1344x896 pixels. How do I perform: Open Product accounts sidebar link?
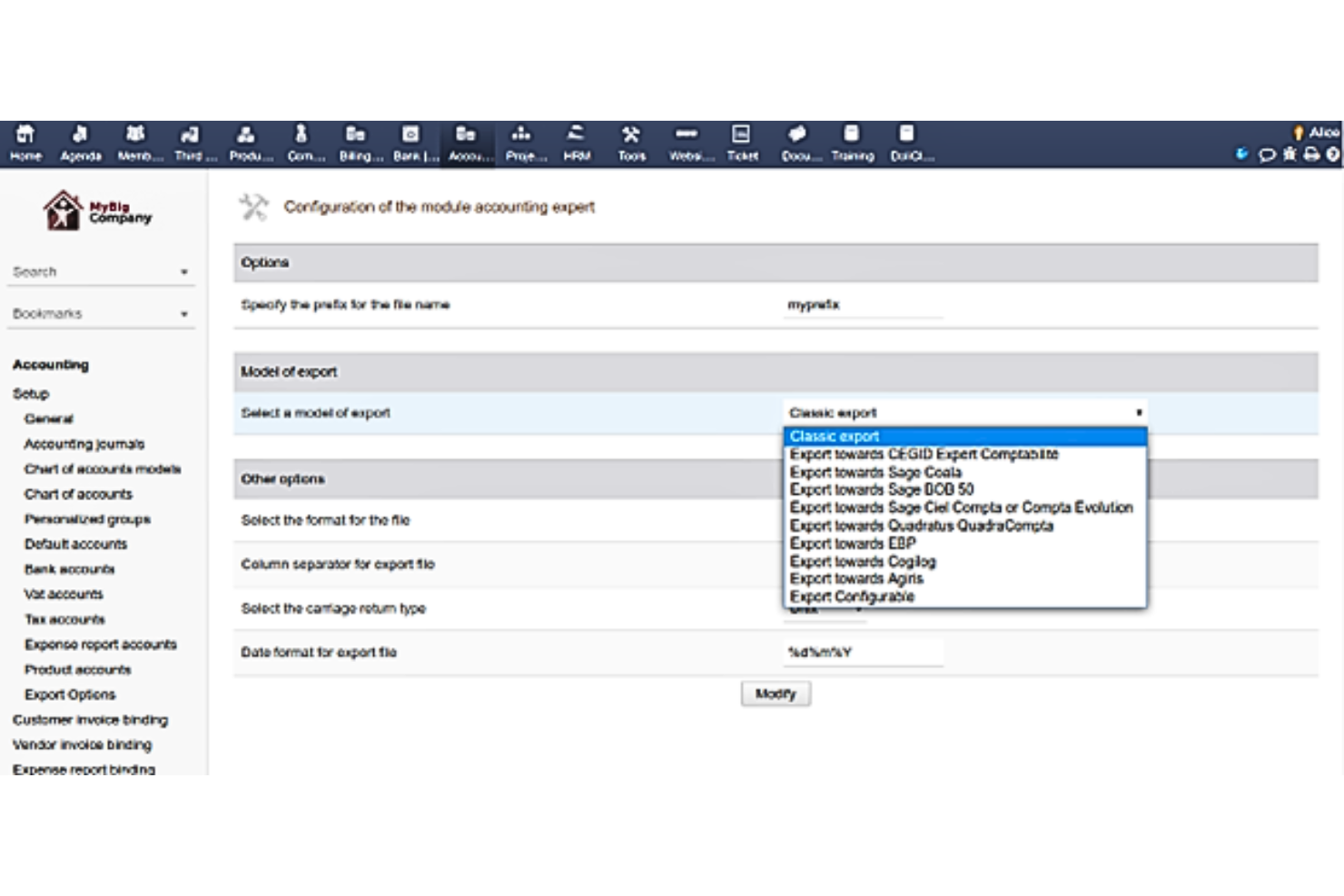[78, 669]
